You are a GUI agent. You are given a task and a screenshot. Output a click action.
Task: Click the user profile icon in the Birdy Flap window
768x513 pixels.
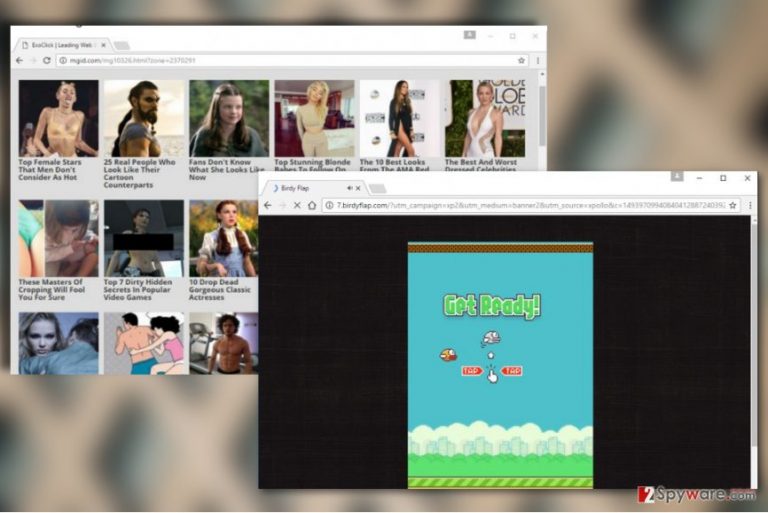677,176
